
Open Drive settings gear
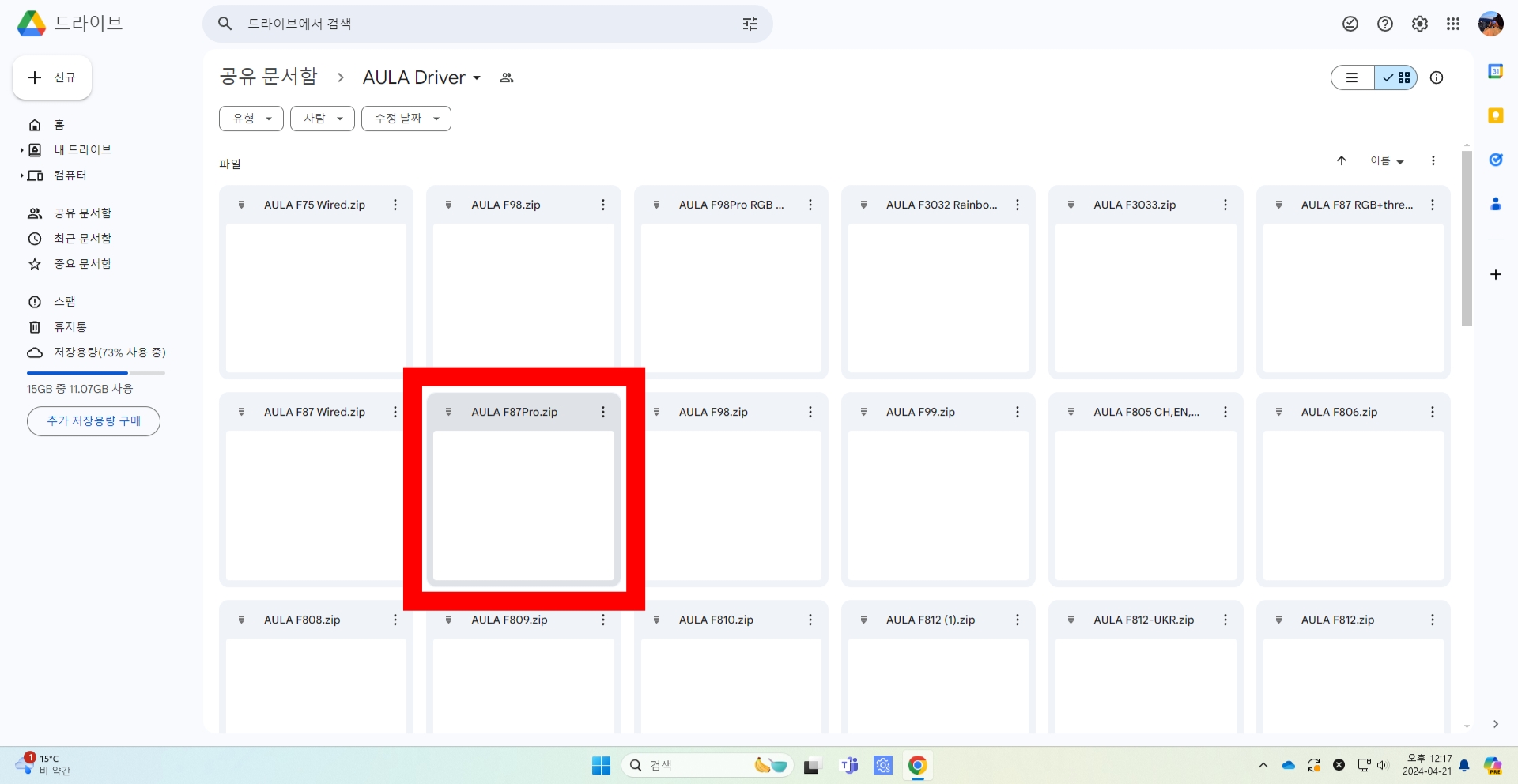[x=1420, y=24]
